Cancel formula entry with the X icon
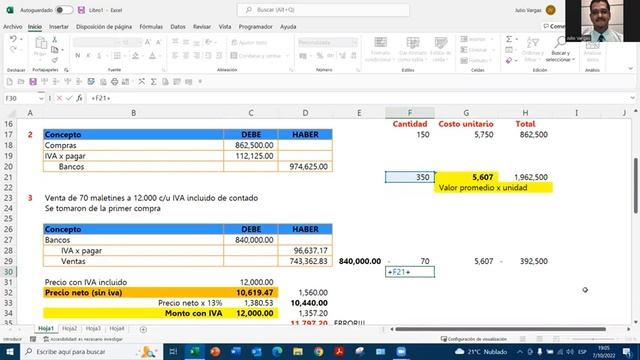Viewport: 640px width, 360px height. (x=59, y=98)
